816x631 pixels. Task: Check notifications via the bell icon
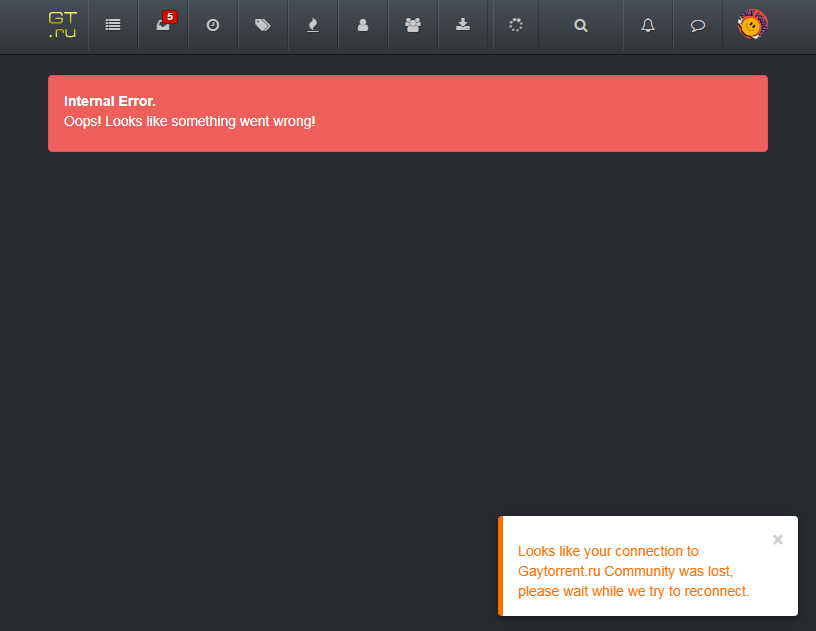click(647, 25)
